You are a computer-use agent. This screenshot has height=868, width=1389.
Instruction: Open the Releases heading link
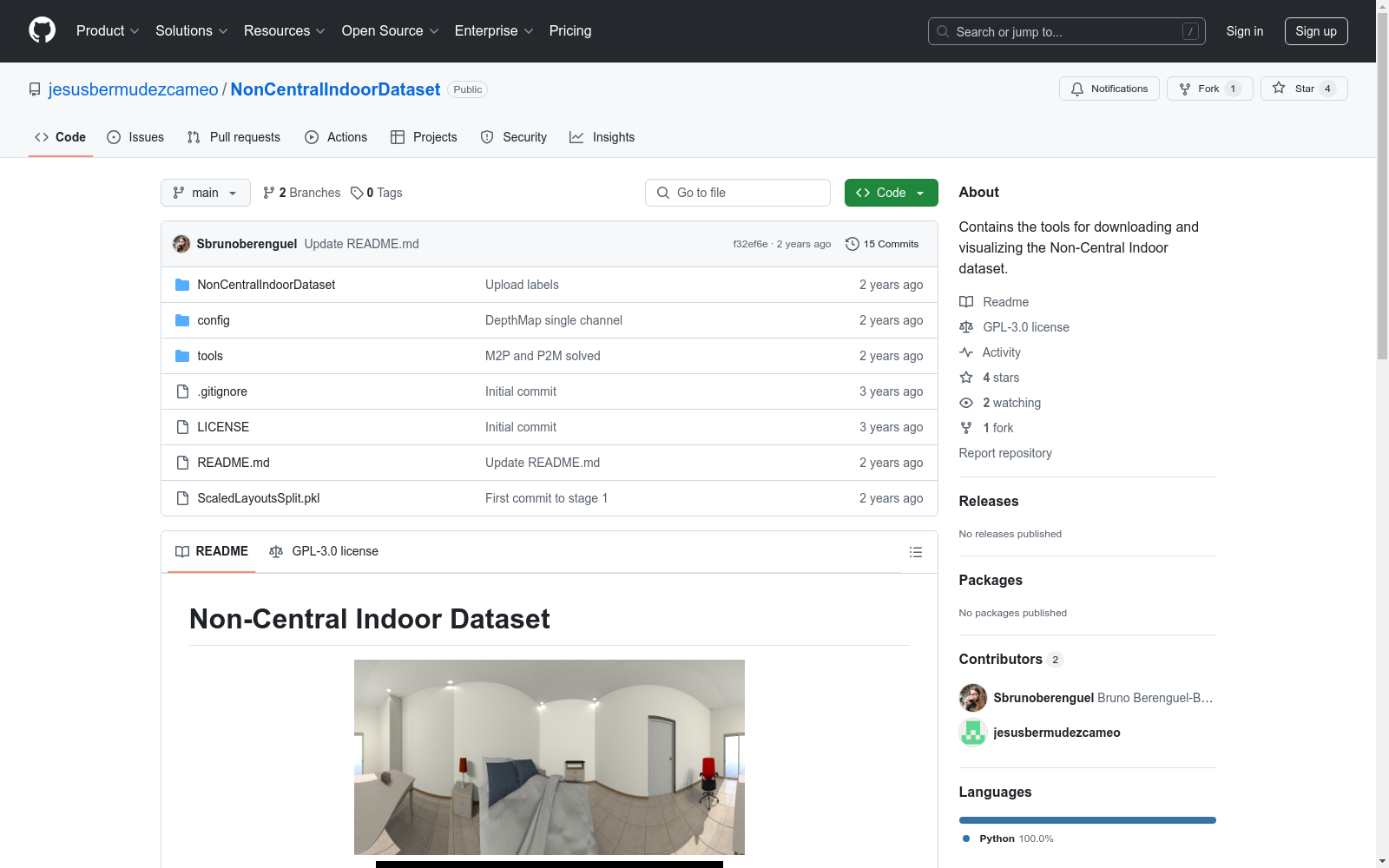(x=989, y=501)
